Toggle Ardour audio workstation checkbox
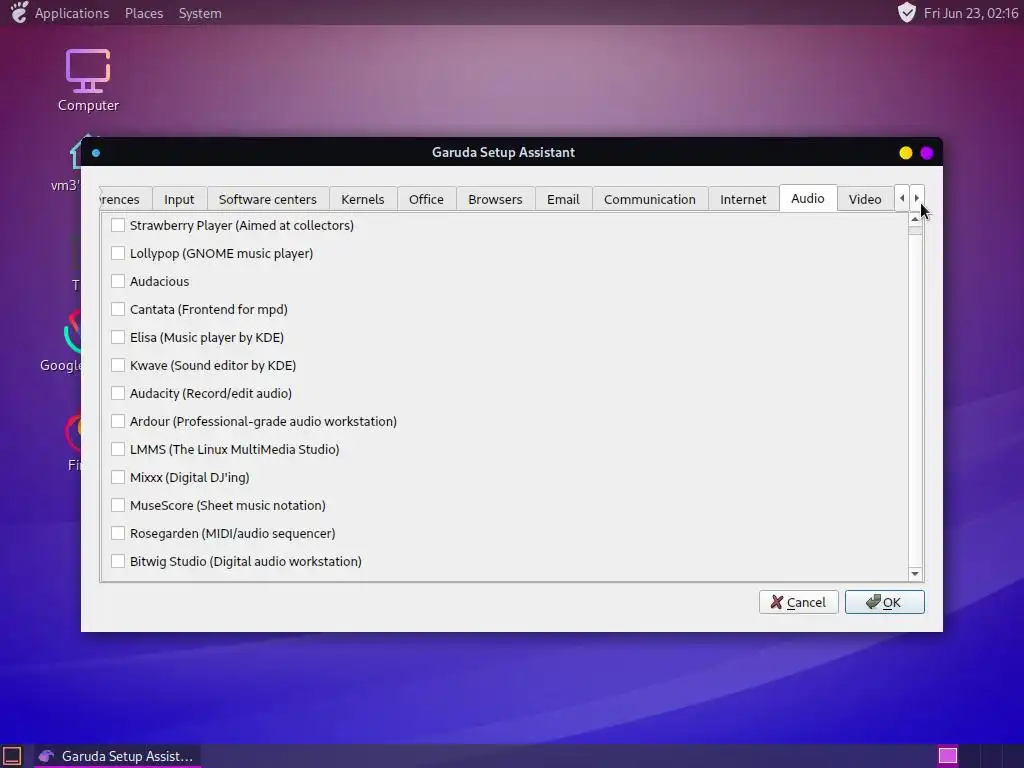Viewport: 1024px width, 768px height. 118,421
